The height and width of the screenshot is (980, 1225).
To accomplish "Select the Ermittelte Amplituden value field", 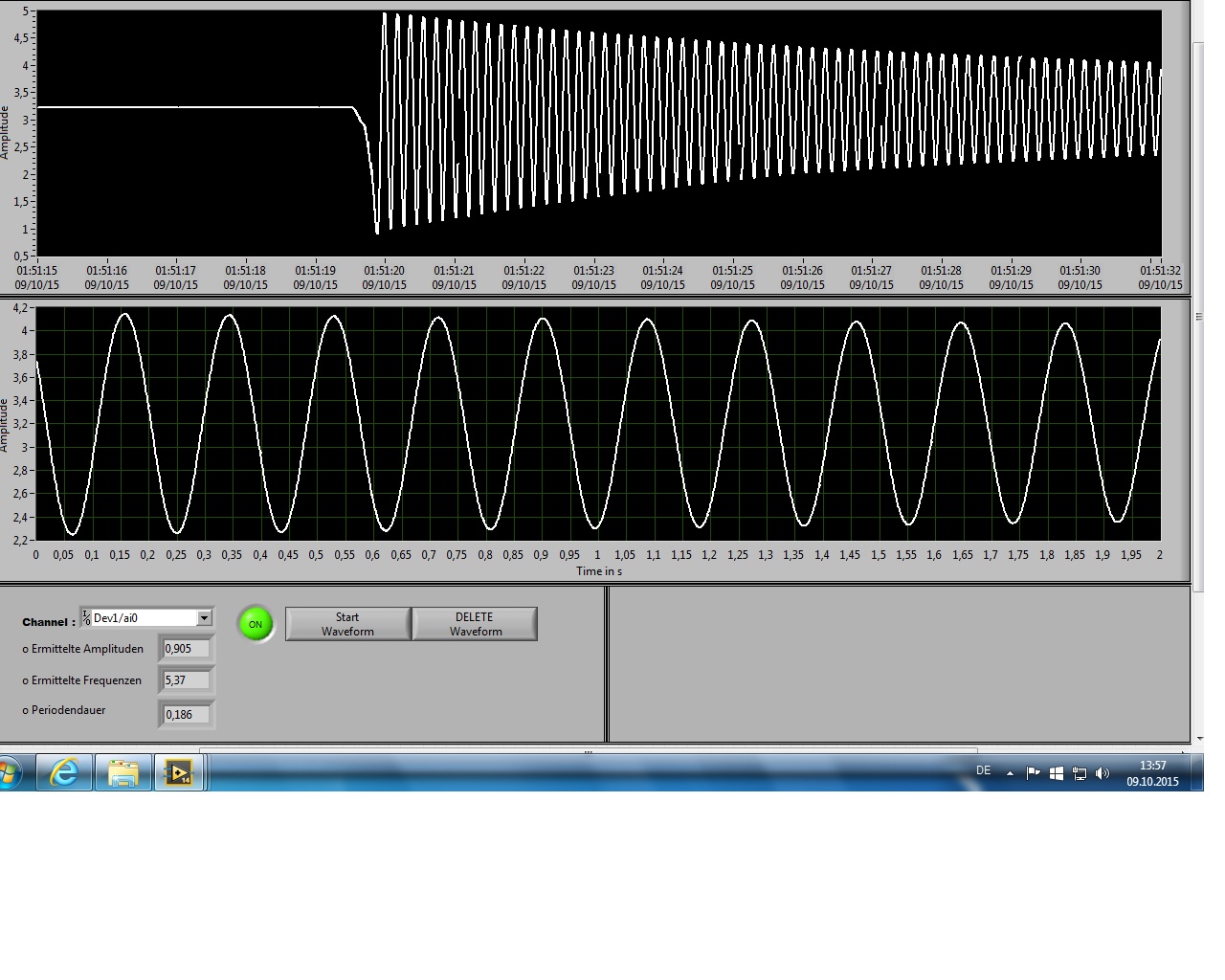I will point(186,649).
